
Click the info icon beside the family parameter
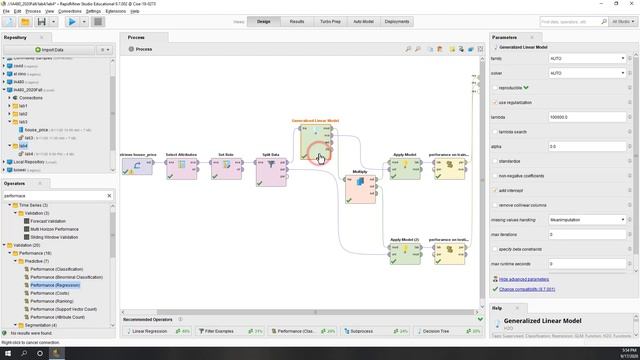[630, 58]
